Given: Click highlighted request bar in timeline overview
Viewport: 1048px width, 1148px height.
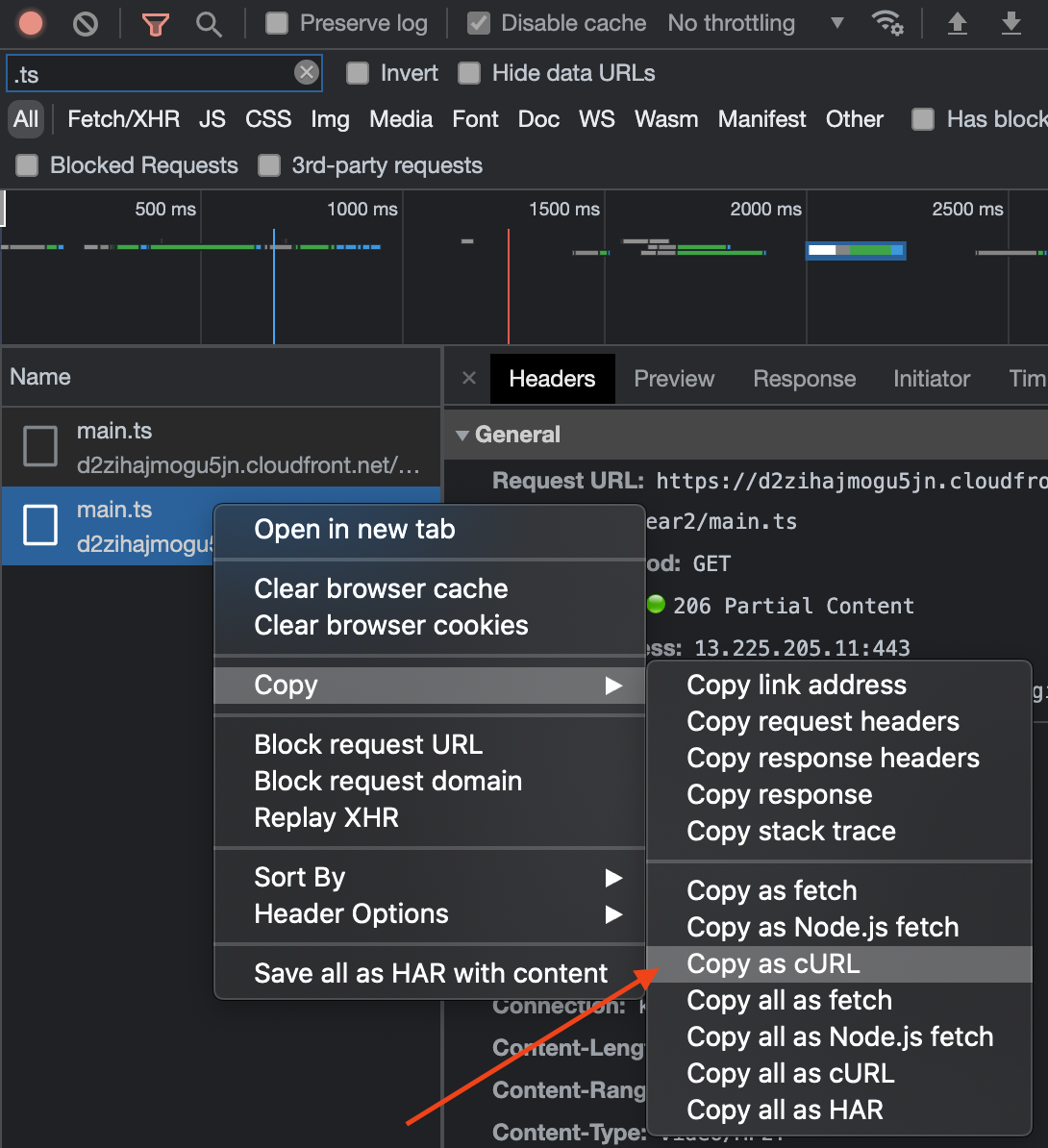Looking at the screenshot, I should pyautogui.click(x=856, y=250).
